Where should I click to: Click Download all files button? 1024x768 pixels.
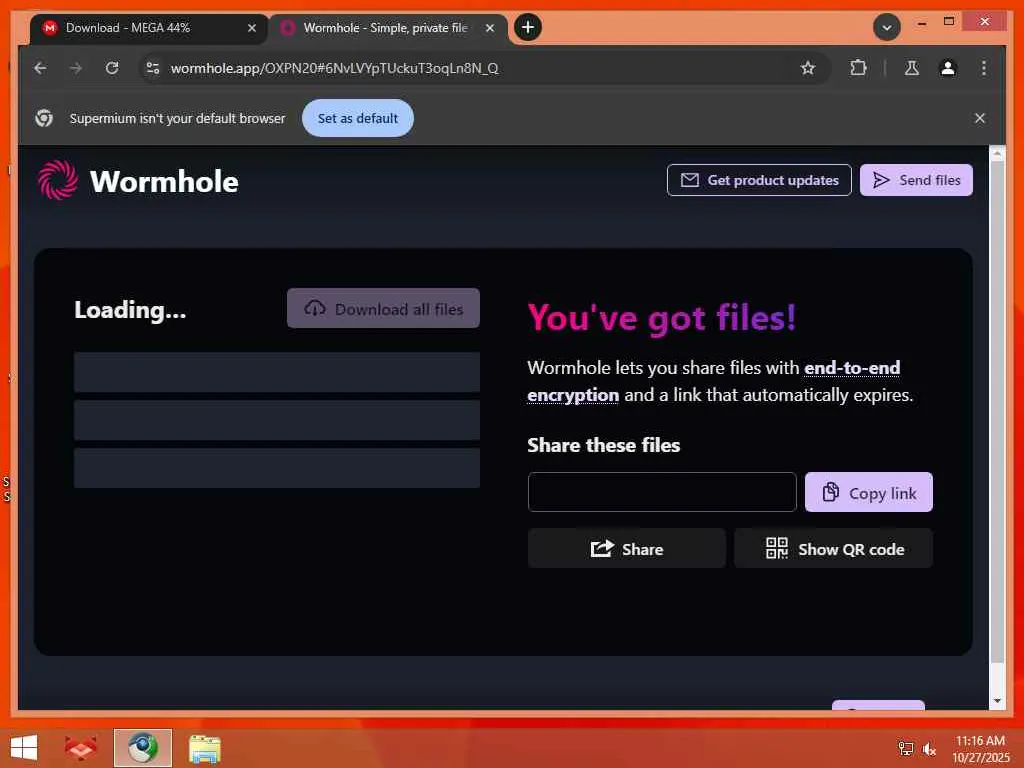(383, 308)
